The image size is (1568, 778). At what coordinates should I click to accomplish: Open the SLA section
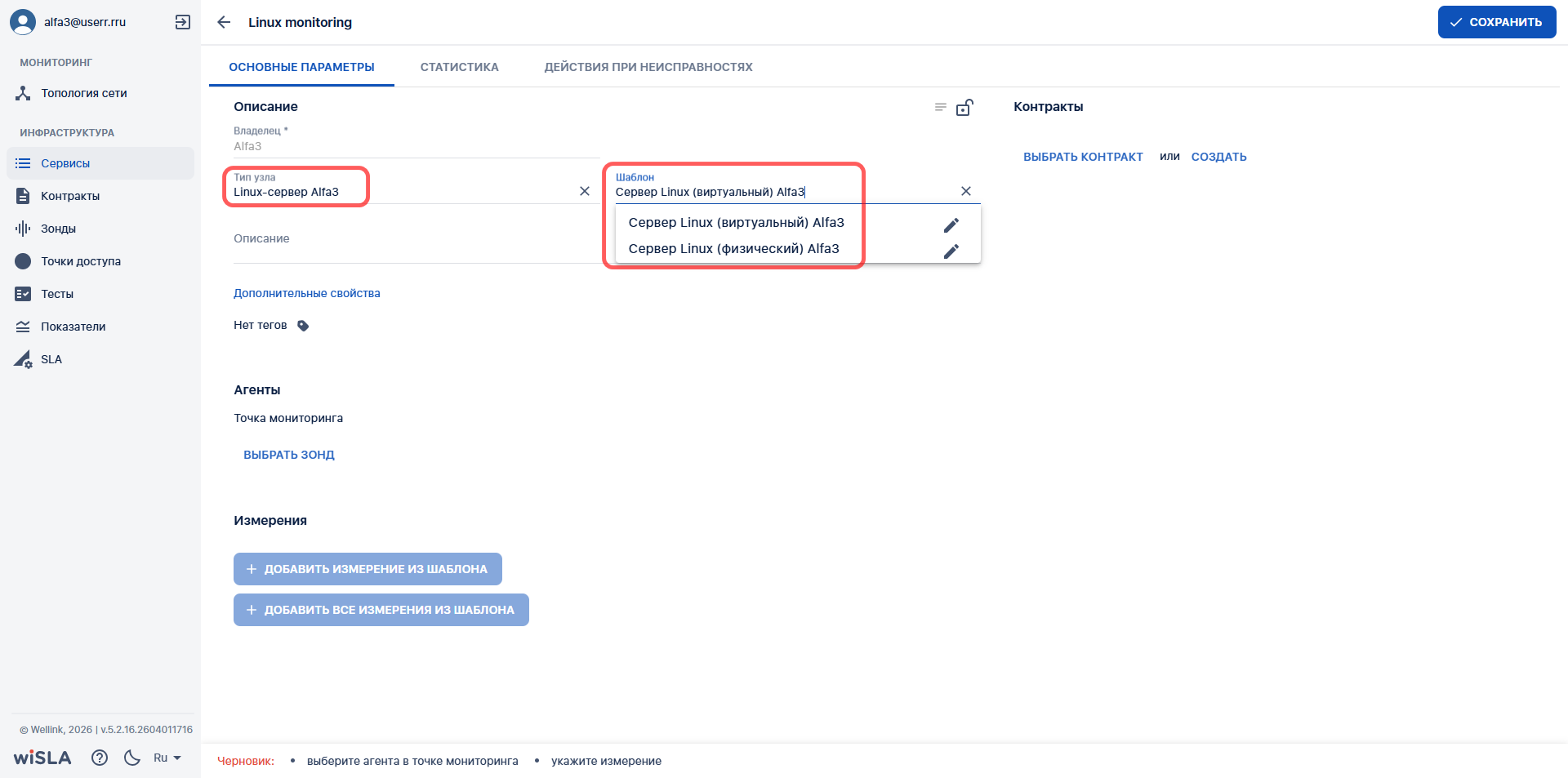(100, 359)
